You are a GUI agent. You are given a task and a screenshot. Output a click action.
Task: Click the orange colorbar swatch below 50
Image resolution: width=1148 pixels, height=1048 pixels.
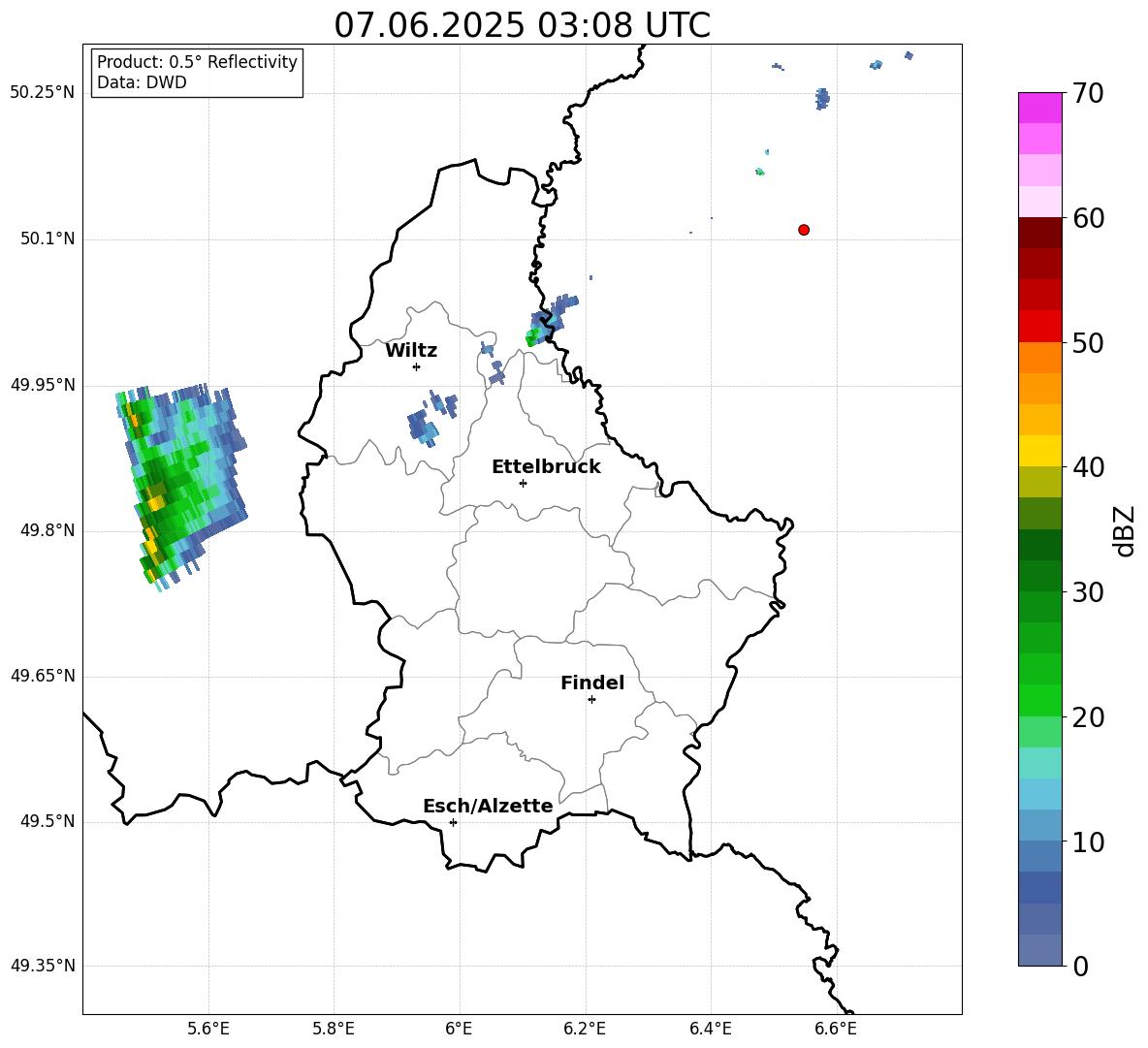tap(1039, 357)
